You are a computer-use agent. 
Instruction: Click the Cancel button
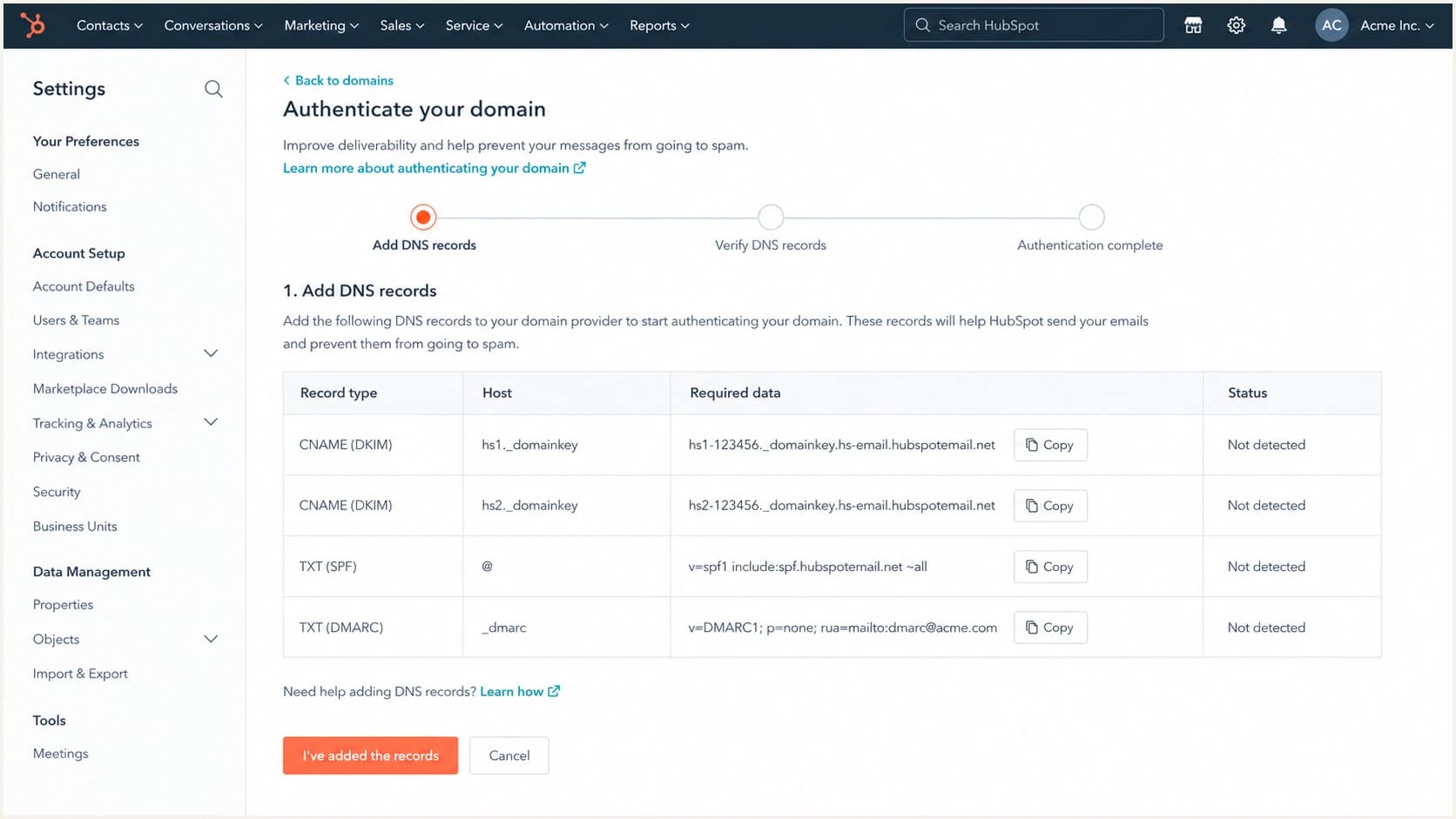tap(509, 755)
